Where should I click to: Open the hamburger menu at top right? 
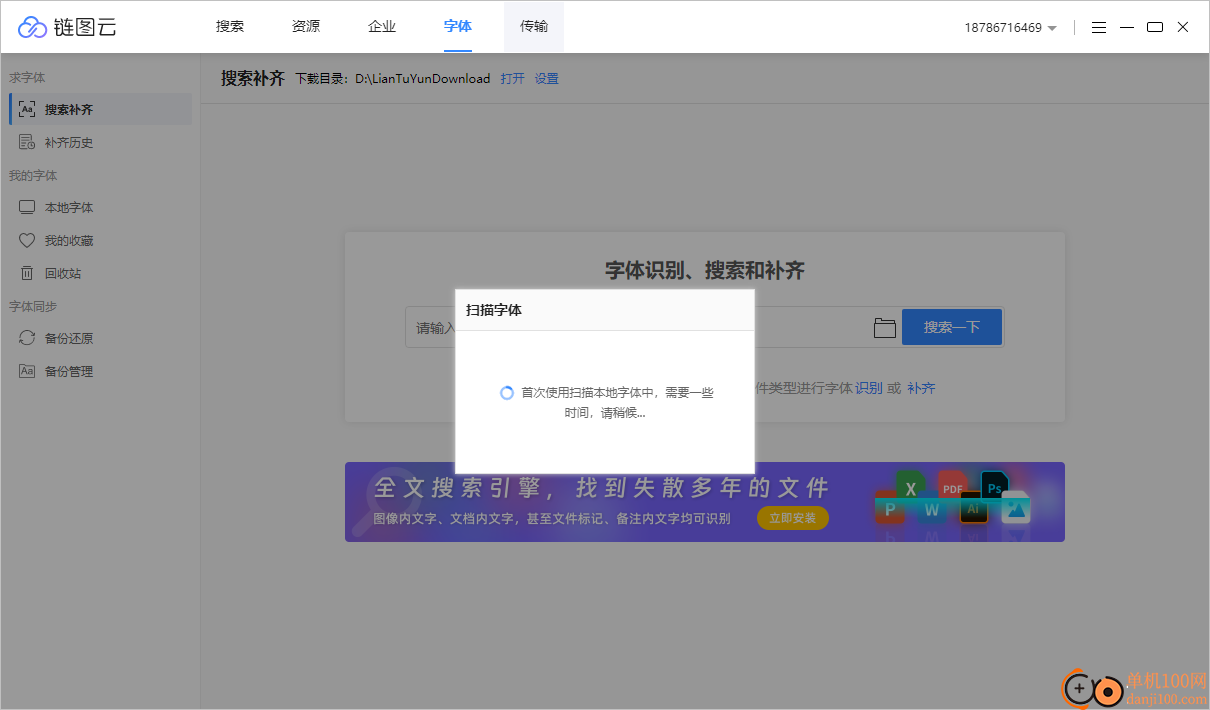[x=1098, y=27]
